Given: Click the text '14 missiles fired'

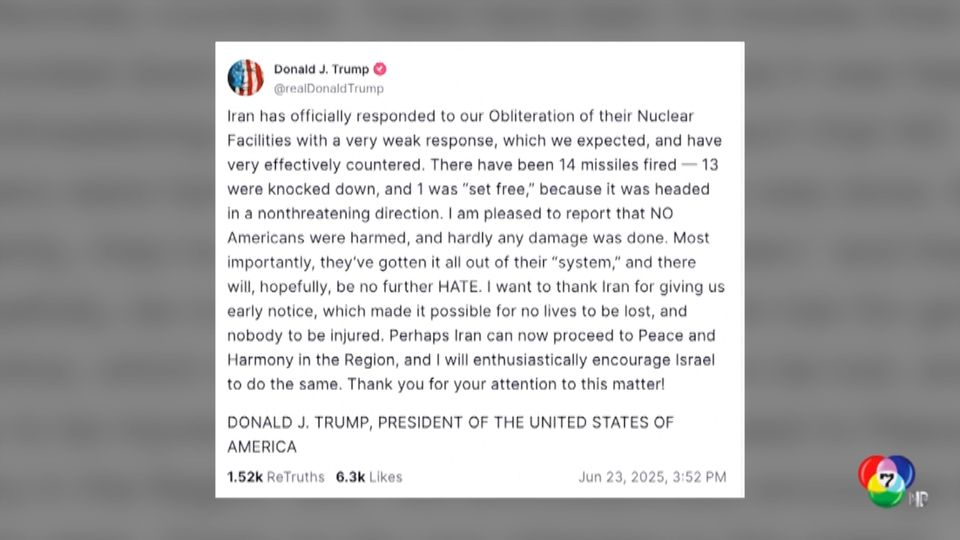Looking at the screenshot, I should (x=618, y=165).
